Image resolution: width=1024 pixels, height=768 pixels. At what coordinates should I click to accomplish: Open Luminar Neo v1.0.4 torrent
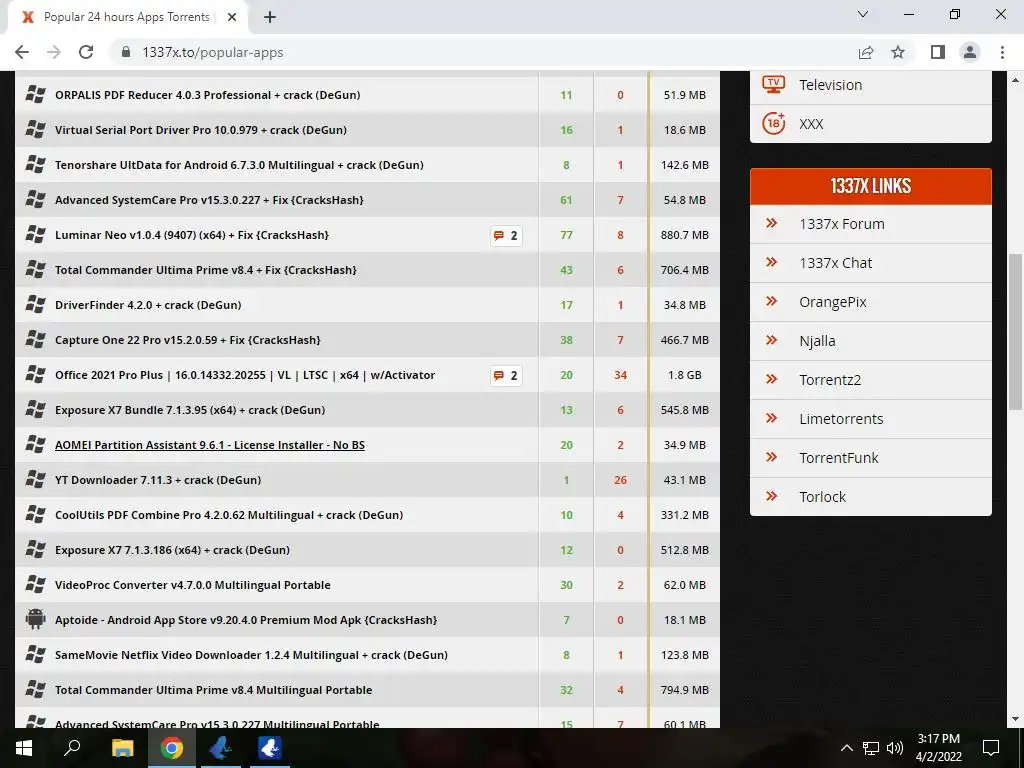pos(192,235)
